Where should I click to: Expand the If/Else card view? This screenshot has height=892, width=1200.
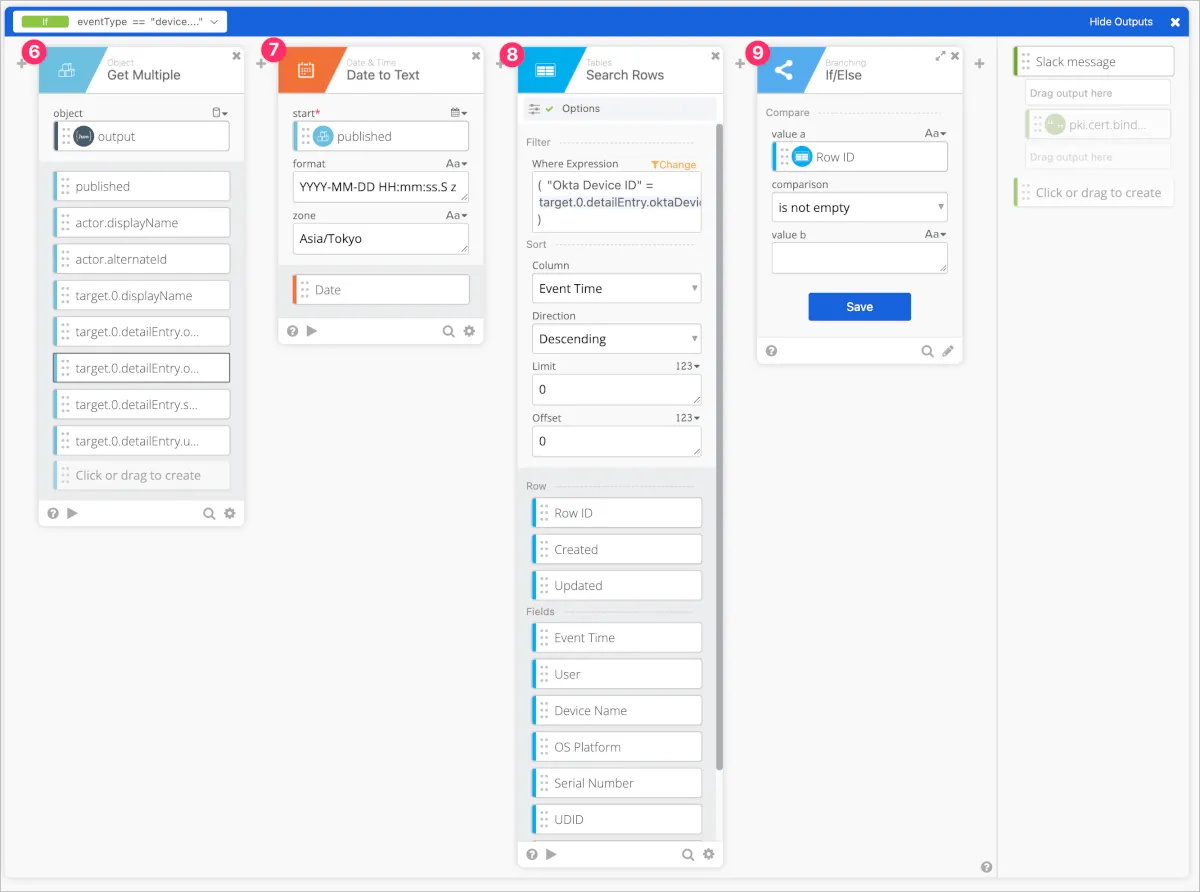pos(940,56)
